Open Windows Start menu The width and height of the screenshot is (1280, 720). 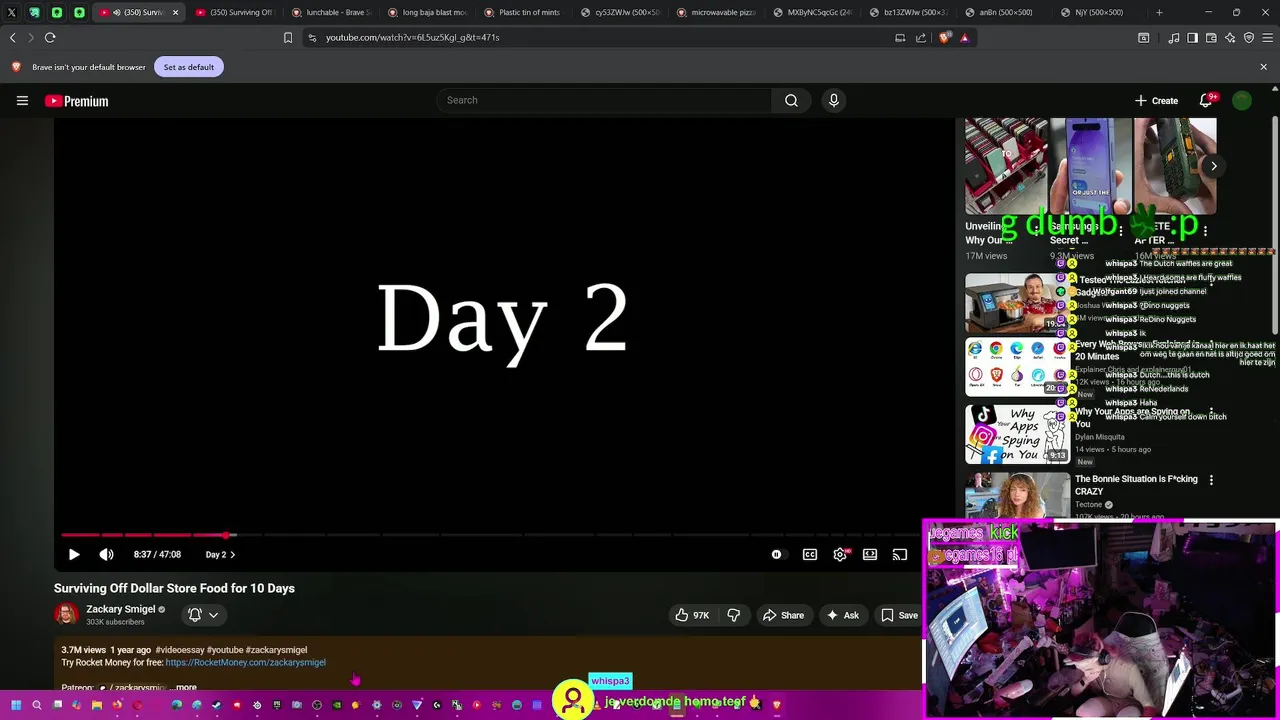pos(16,705)
